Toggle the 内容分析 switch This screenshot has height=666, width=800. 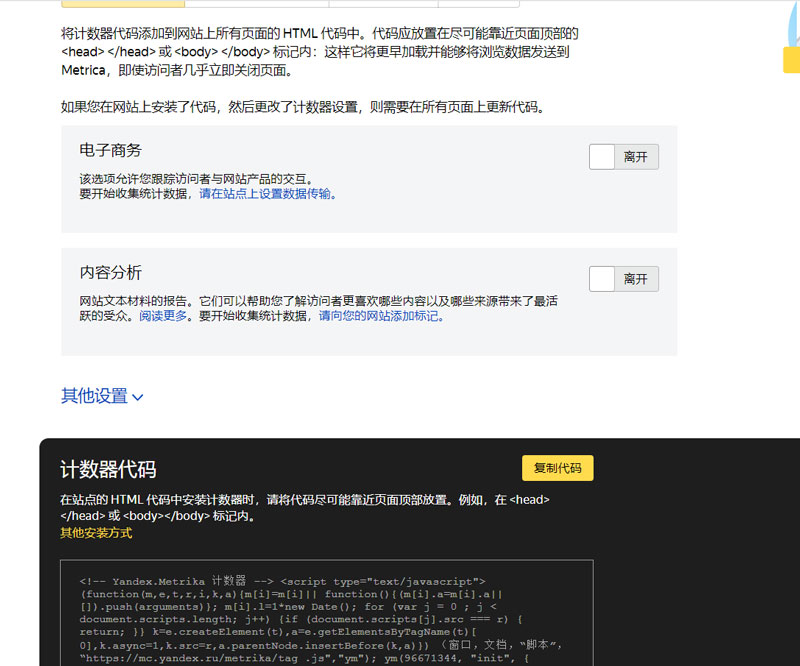[623, 279]
